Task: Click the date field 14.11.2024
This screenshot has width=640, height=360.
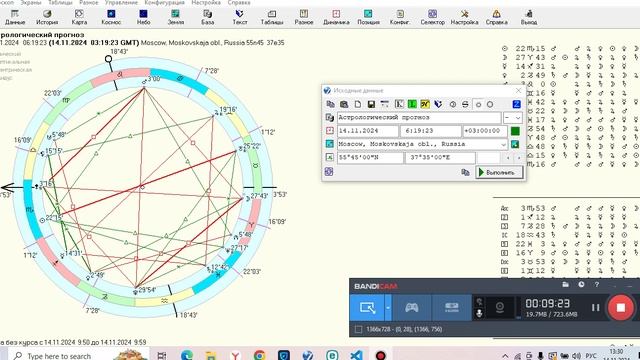Action: [x=367, y=131]
